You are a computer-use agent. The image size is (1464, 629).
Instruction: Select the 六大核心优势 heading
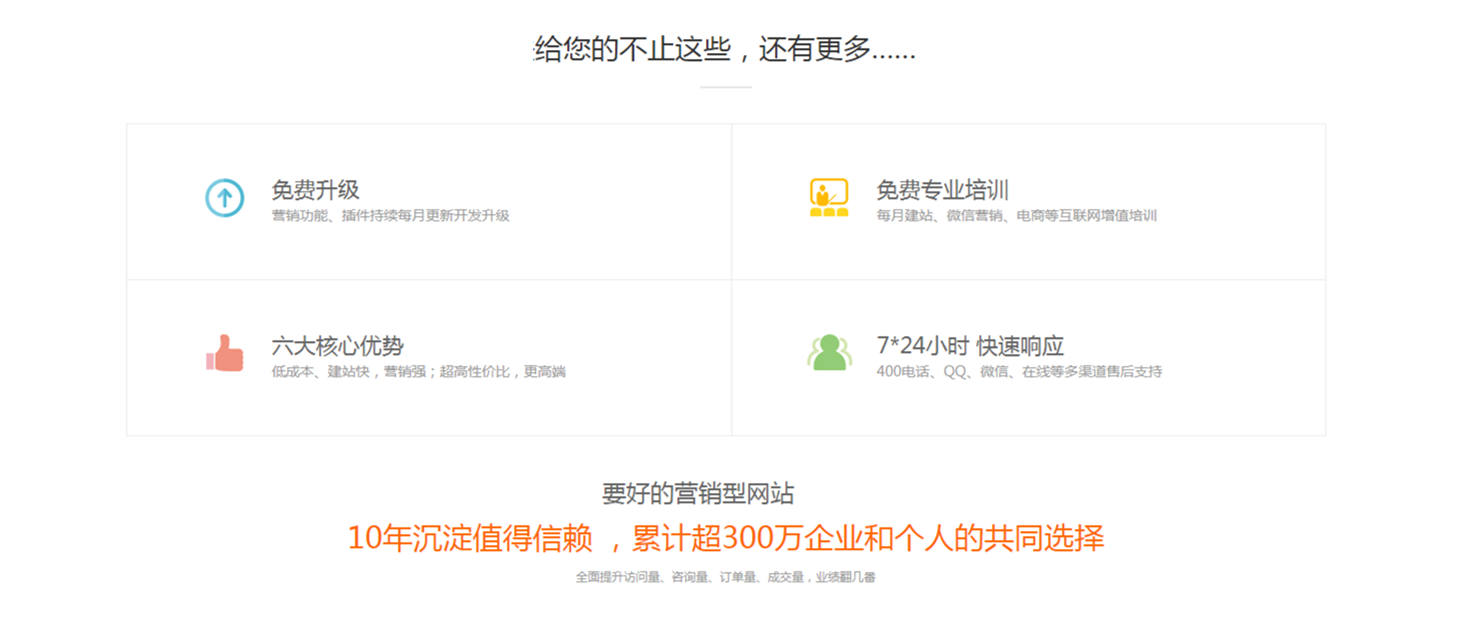point(337,346)
